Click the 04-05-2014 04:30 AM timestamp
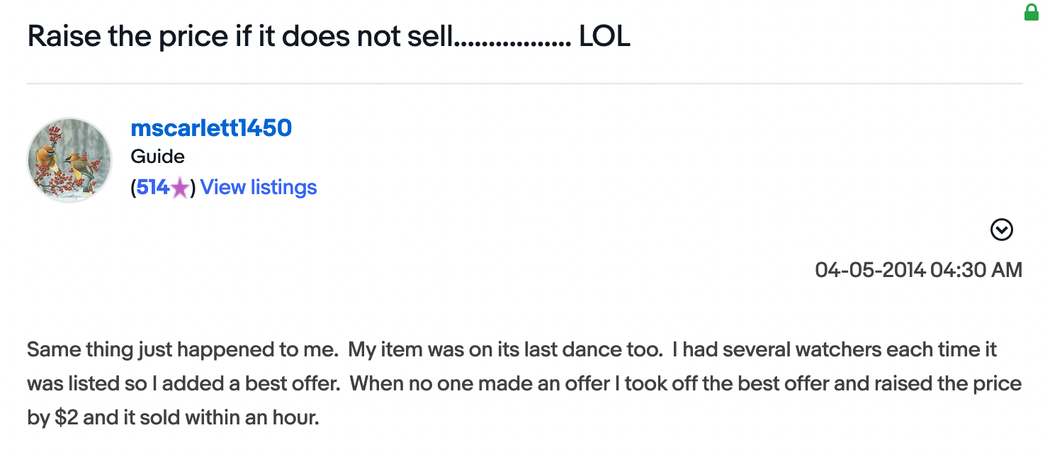This screenshot has height=457, width=1050. pyautogui.click(x=918, y=270)
